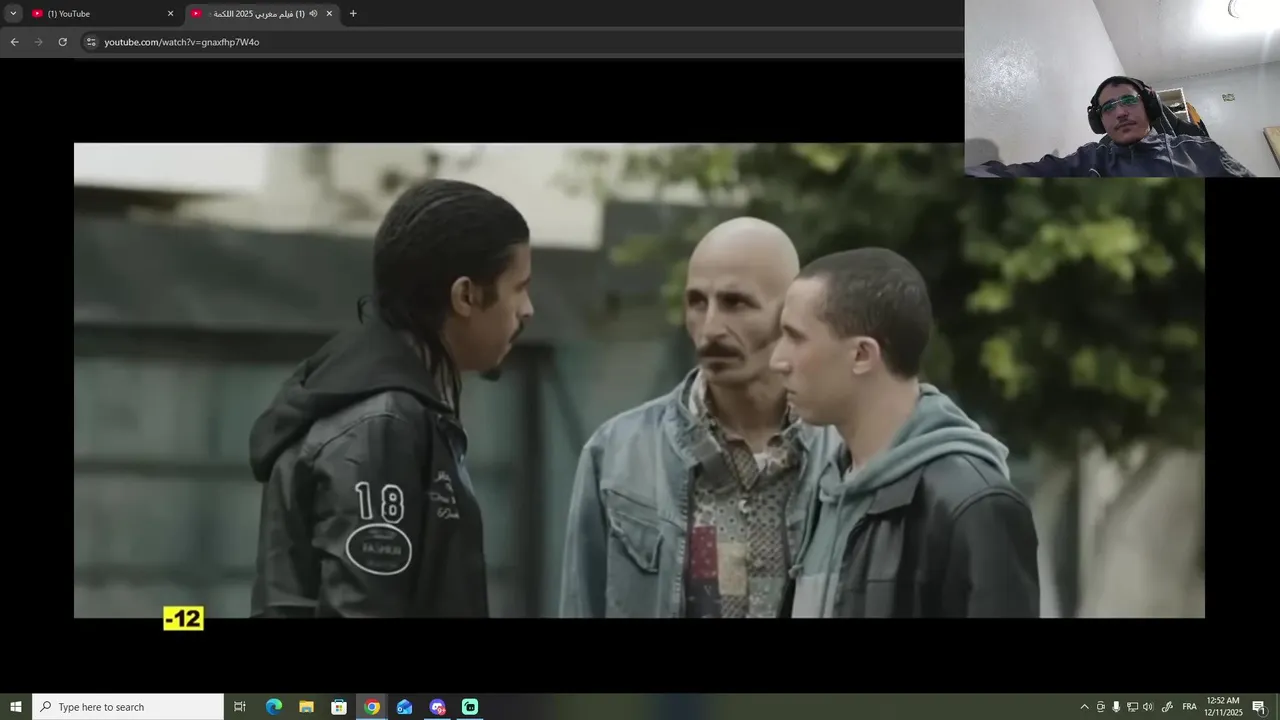Click the "Type here to search" box
The height and width of the screenshot is (720, 1280).
128,707
